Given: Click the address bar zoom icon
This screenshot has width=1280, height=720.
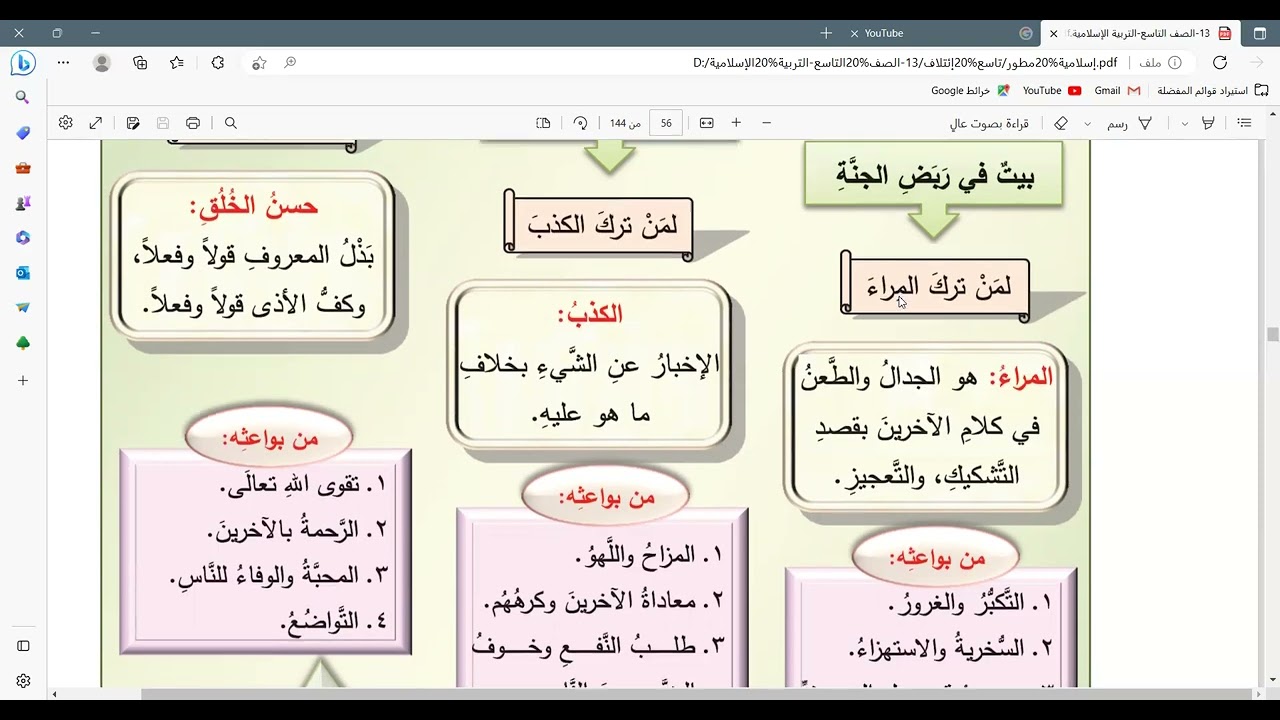Looking at the screenshot, I should click(290, 63).
